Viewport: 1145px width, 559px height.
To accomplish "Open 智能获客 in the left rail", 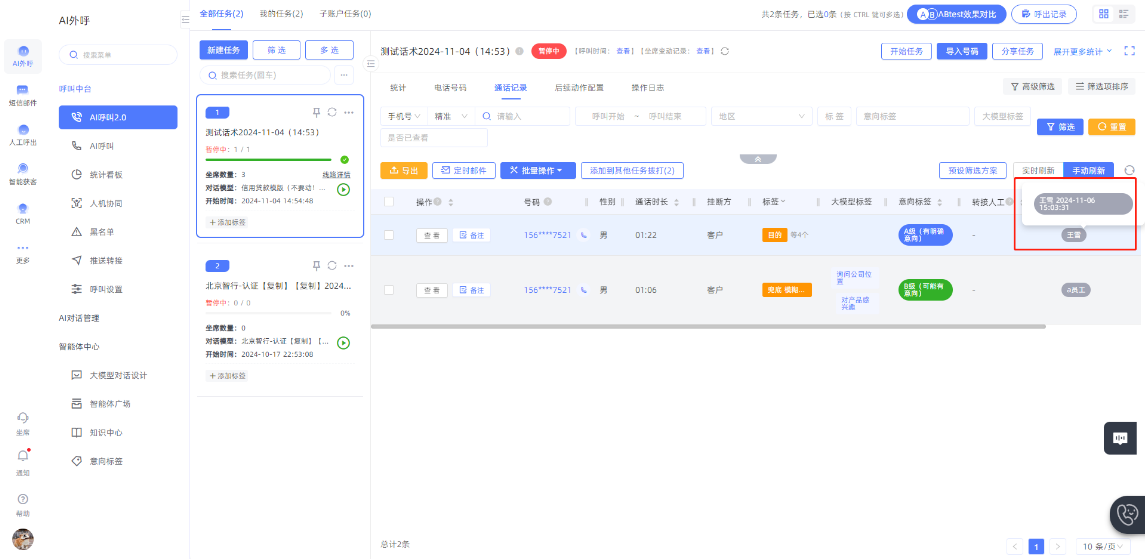I will pyautogui.click(x=23, y=171).
